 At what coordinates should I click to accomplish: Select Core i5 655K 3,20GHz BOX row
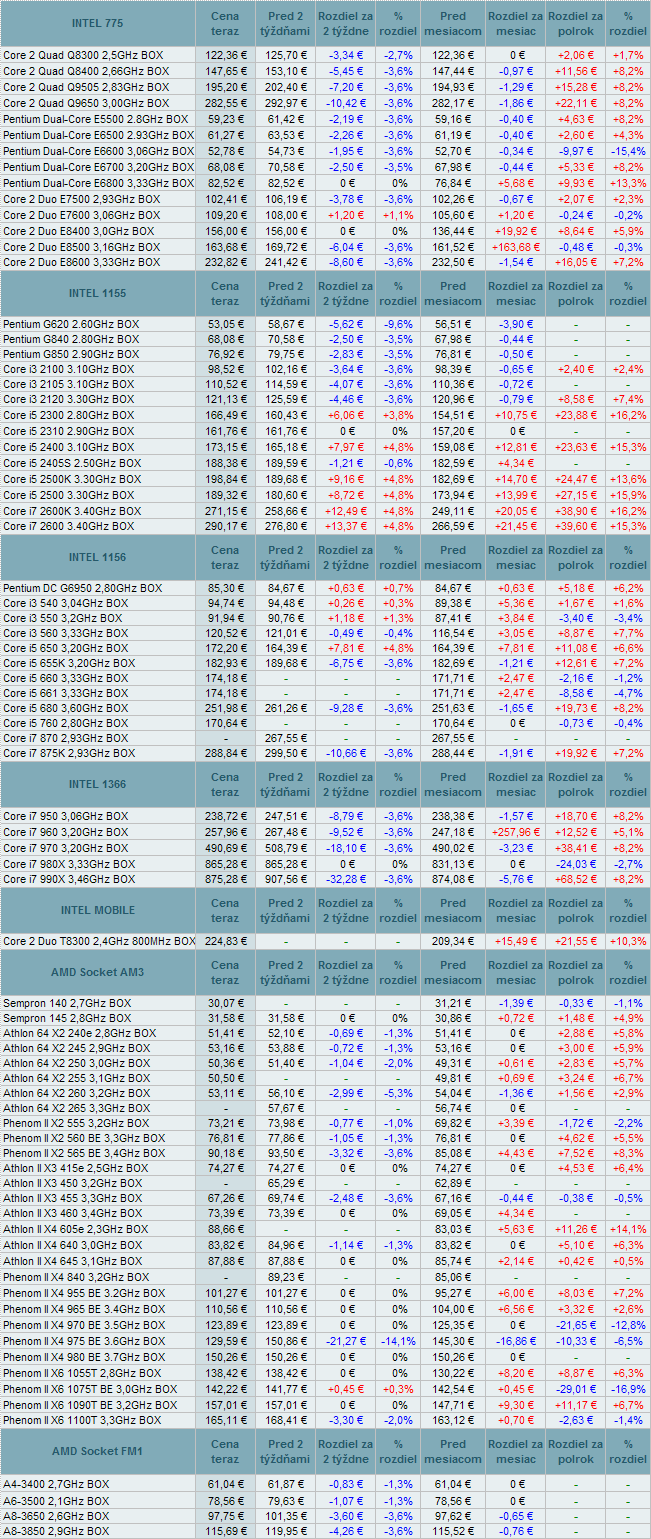325,663
